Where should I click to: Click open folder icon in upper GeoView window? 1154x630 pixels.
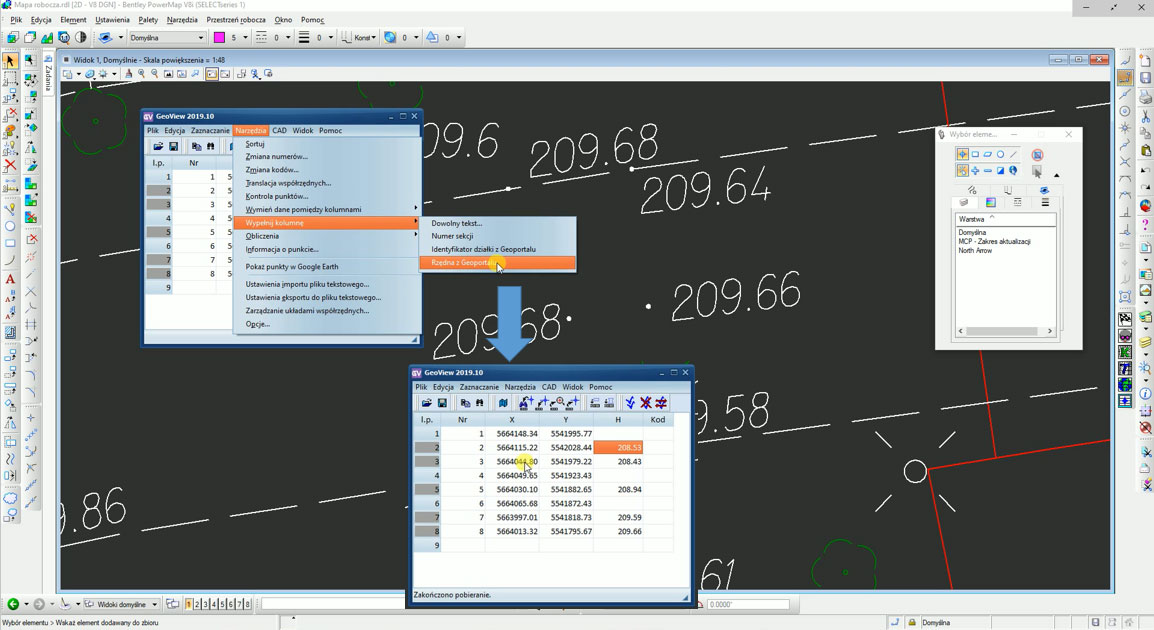[x=157, y=146]
